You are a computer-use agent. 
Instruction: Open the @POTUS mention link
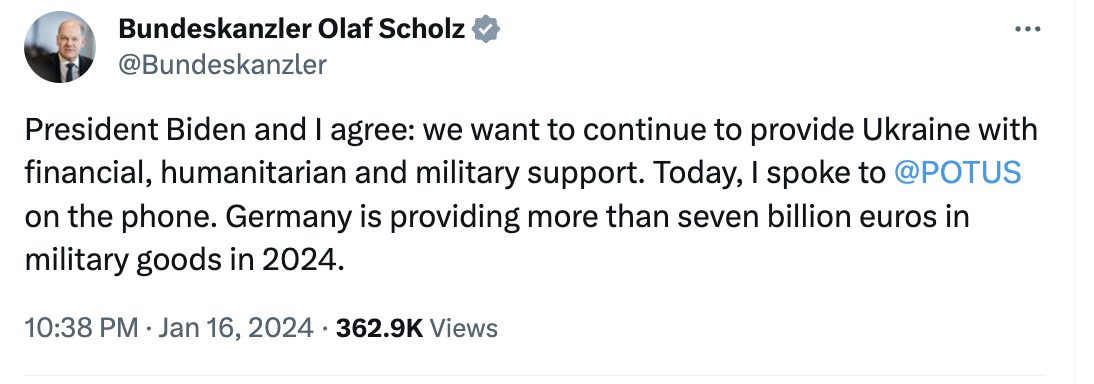click(957, 172)
